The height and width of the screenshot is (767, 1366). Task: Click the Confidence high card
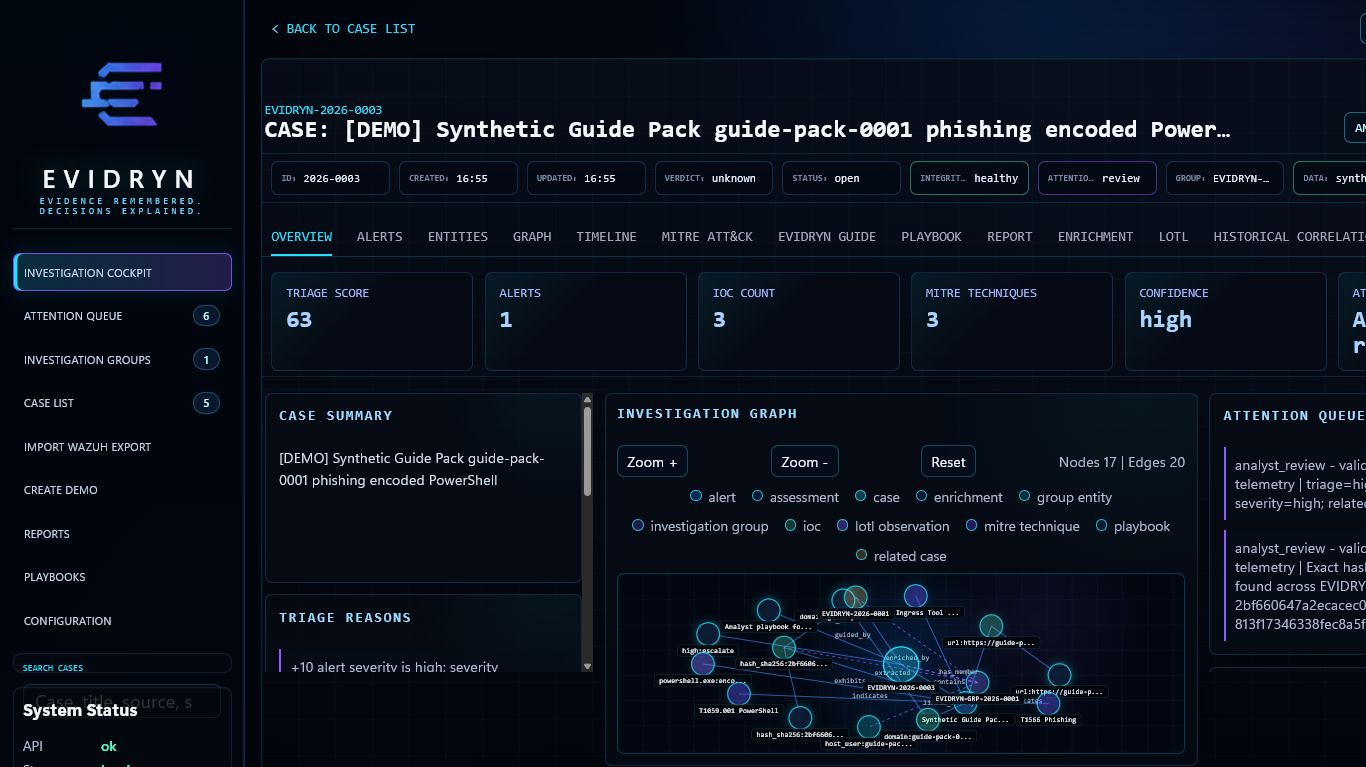[x=1225, y=321]
